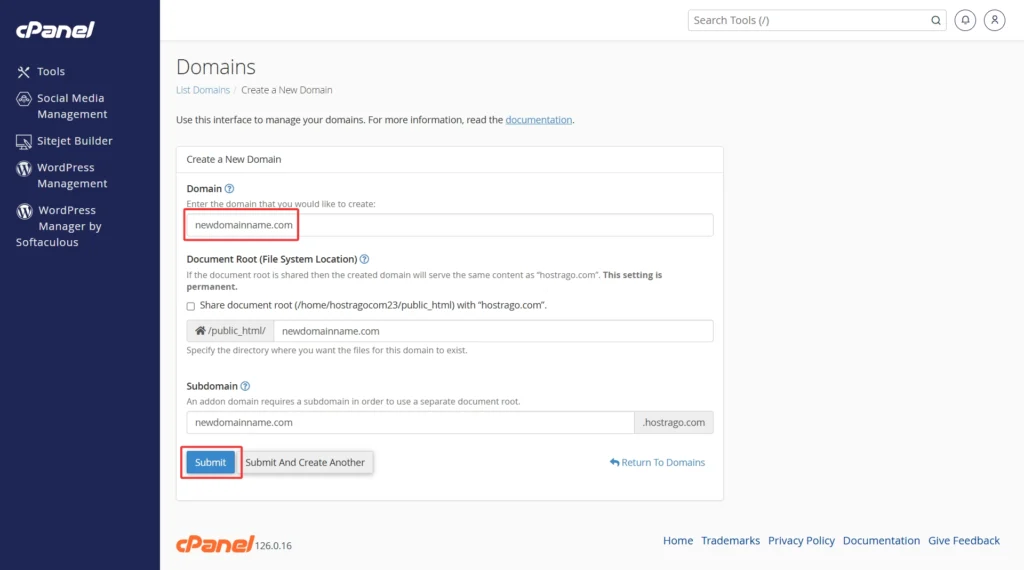Click the search magnifier icon
The width and height of the screenshot is (1024, 570).
point(936,20)
